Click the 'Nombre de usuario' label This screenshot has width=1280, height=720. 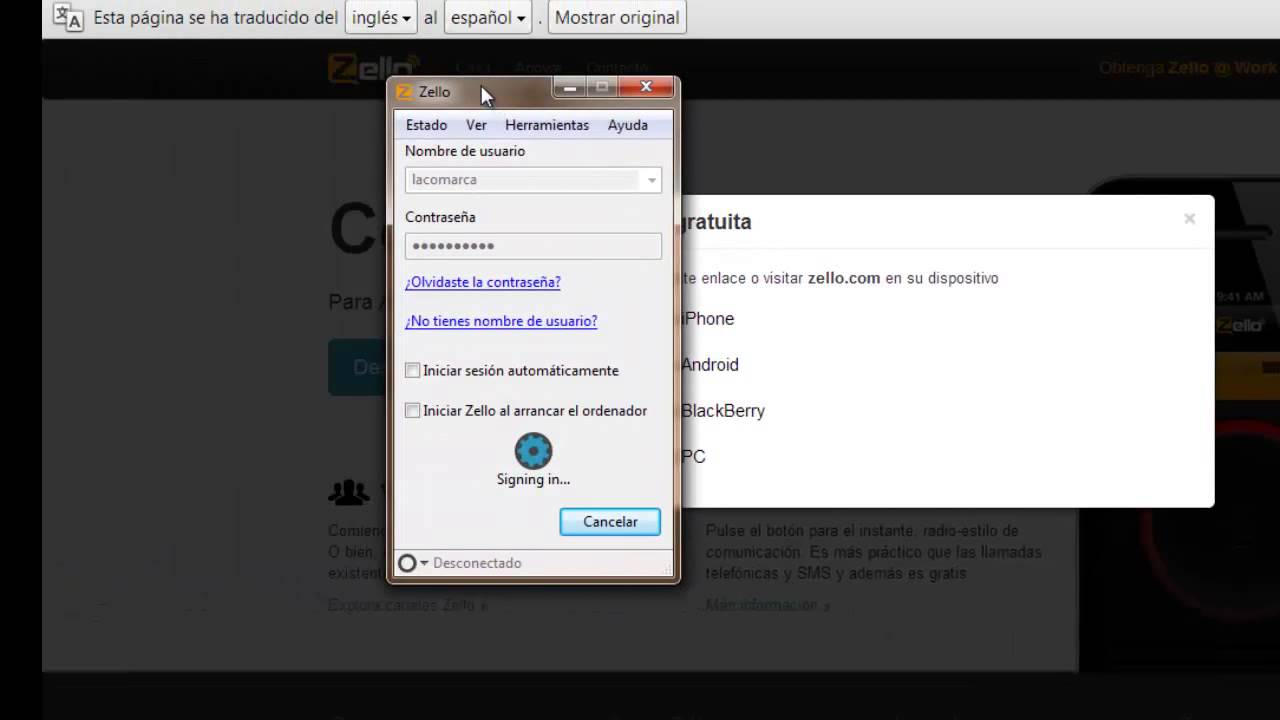coord(465,151)
